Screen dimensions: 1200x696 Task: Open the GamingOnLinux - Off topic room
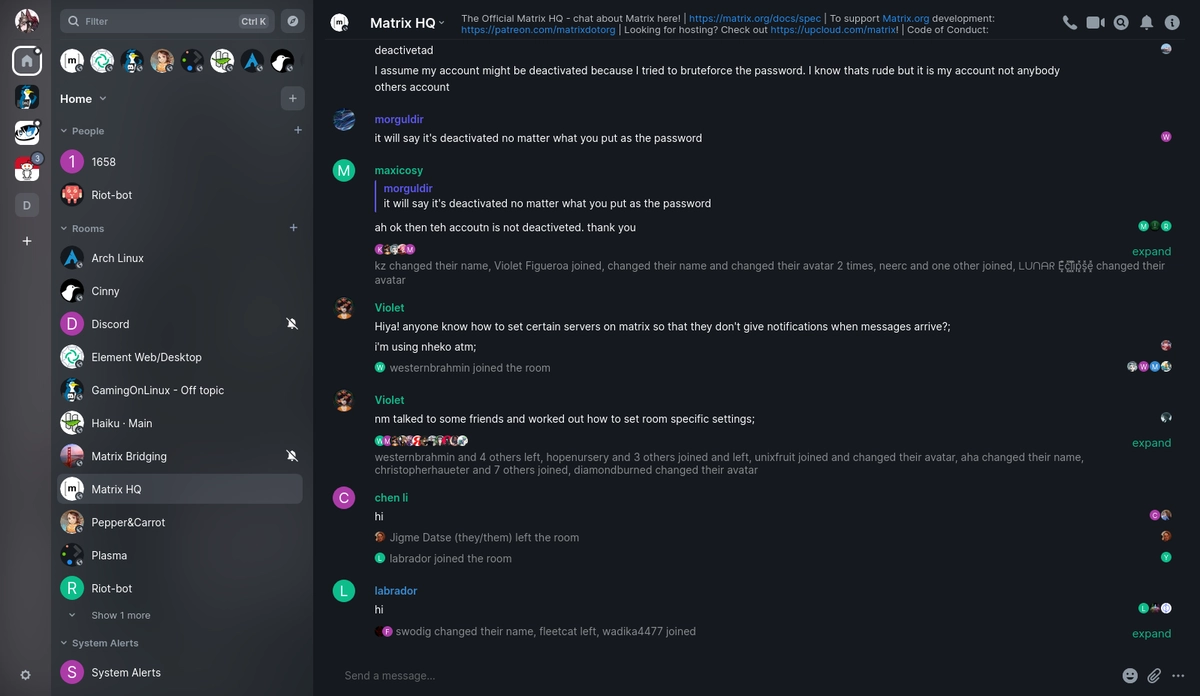[x=155, y=390]
